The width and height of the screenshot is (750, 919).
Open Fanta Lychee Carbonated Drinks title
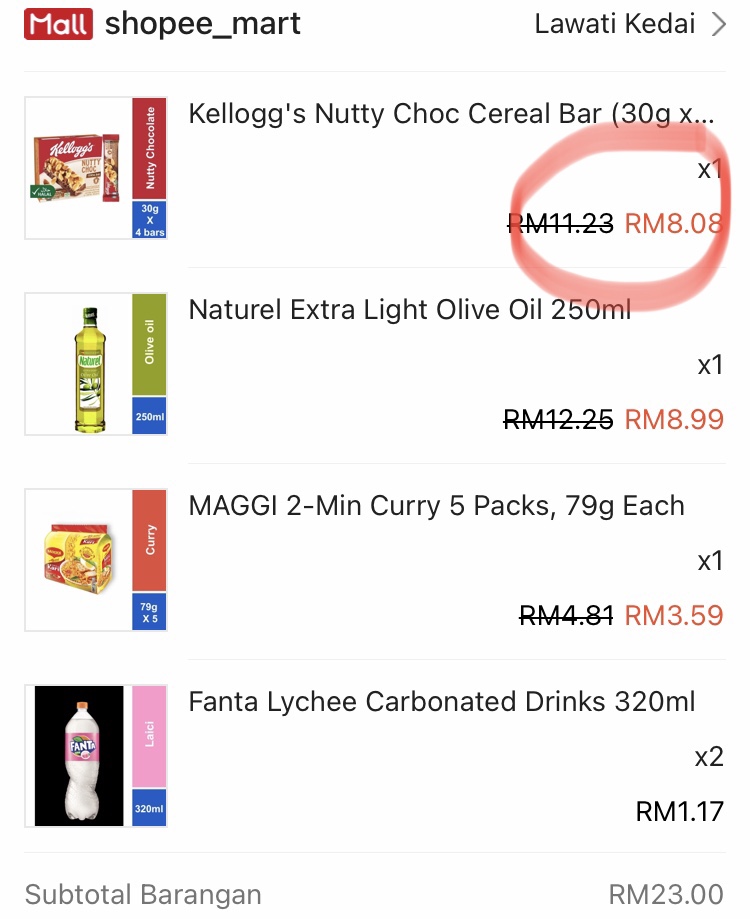(442, 702)
